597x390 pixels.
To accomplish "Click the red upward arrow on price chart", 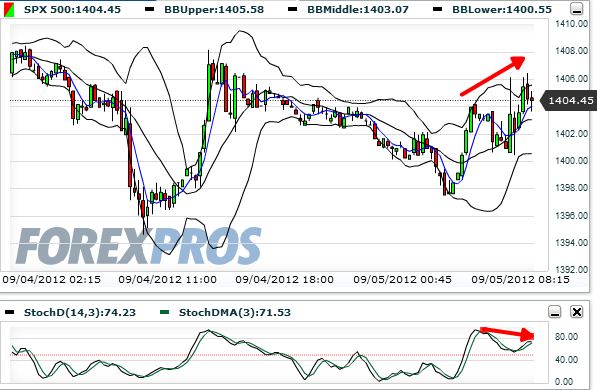I will [493, 76].
